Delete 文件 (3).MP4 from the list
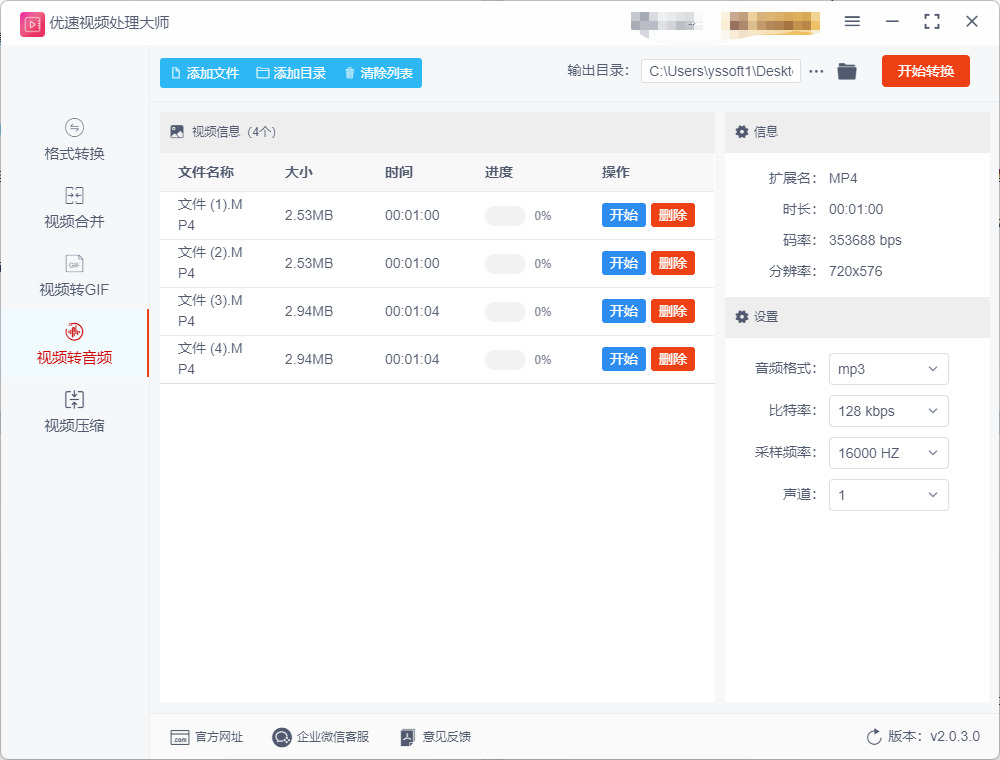 click(x=673, y=311)
